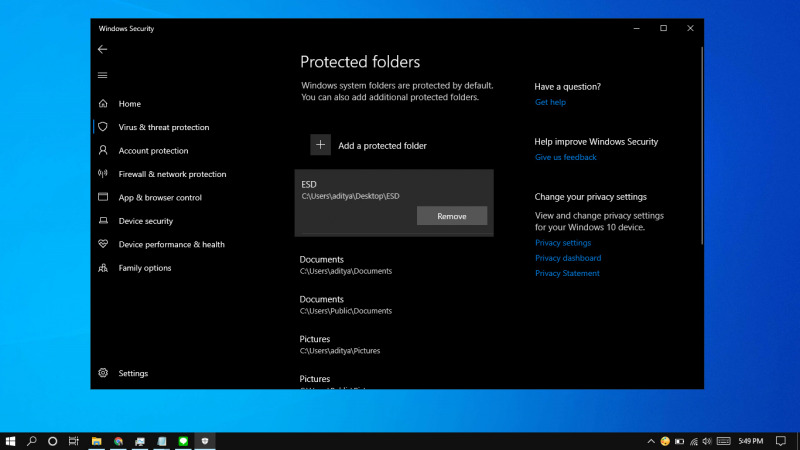The height and width of the screenshot is (450, 800).
Task: Open Device security section
Action: 145,221
